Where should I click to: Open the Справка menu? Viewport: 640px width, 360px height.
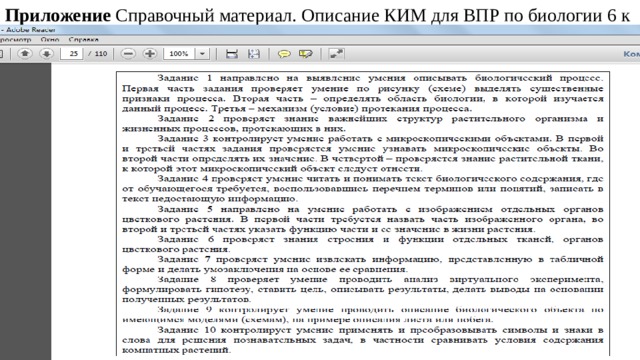click(x=83, y=40)
